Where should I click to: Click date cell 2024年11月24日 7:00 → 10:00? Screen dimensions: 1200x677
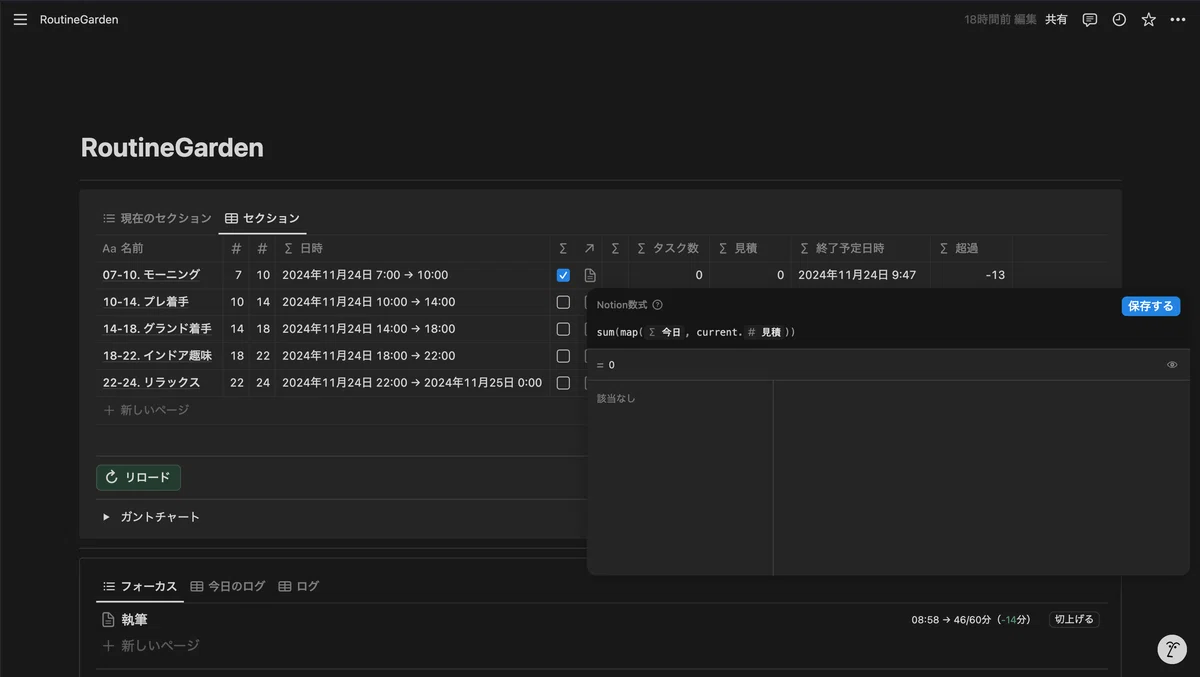click(365, 275)
